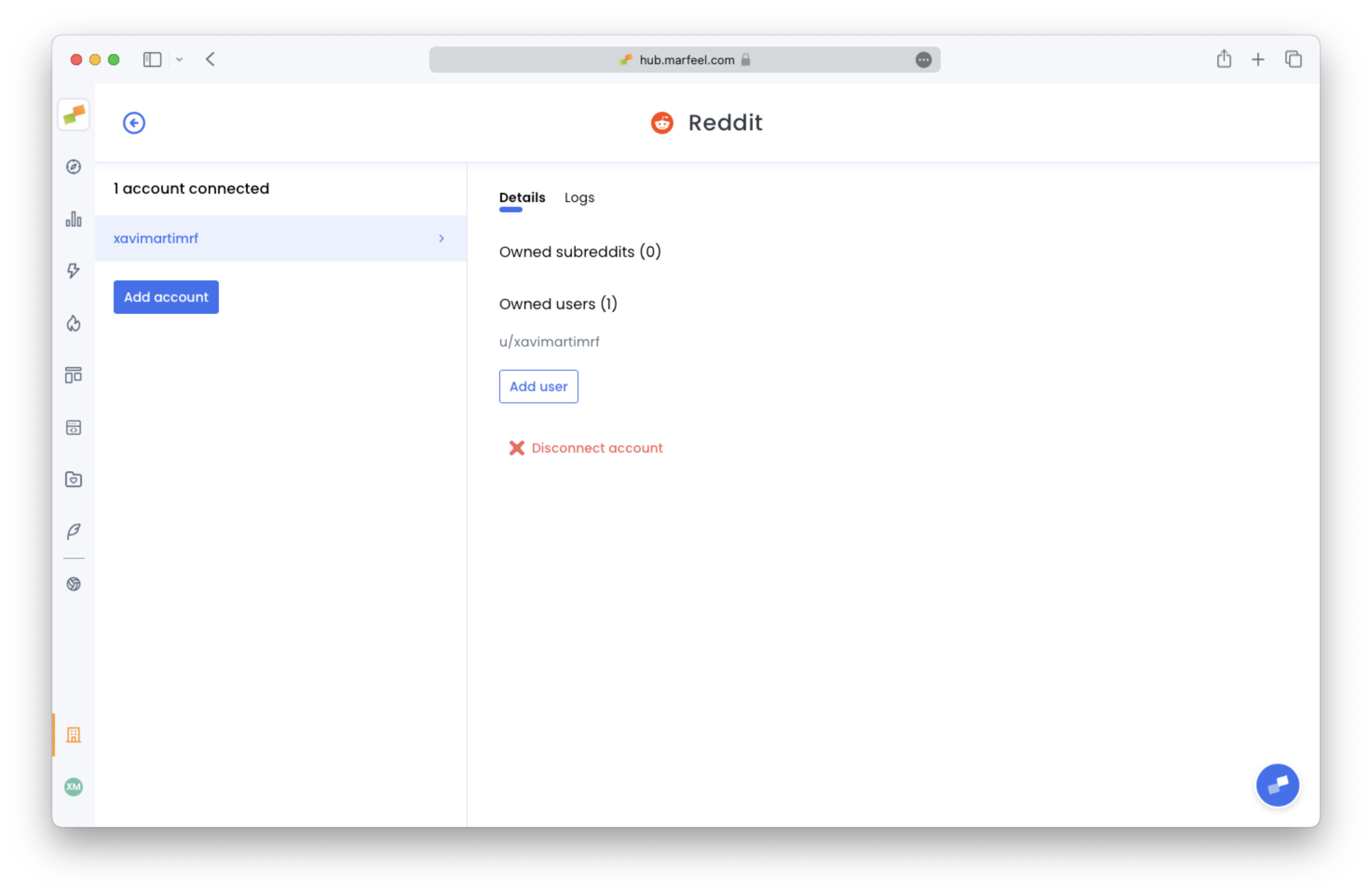Viewport: 1372px width, 896px height.
Task: Open the address bar options menu
Action: 923,60
